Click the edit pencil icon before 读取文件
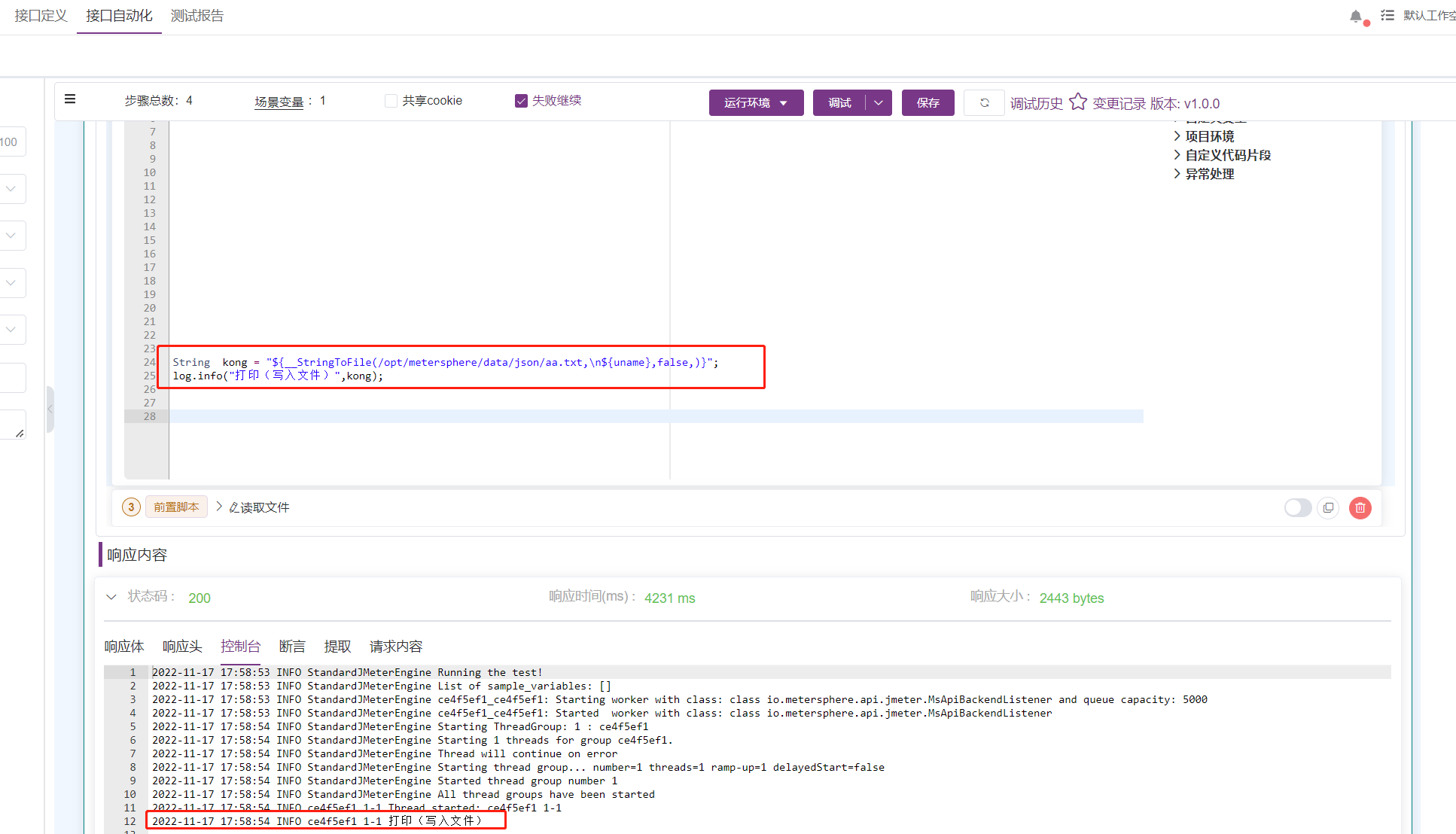The image size is (1456, 834). (x=234, y=508)
